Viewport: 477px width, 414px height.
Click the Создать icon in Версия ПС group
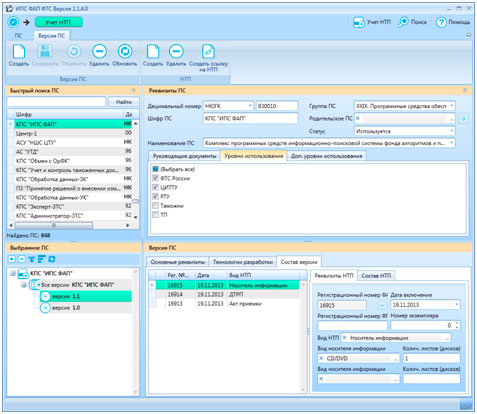pyautogui.click(x=19, y=52)
